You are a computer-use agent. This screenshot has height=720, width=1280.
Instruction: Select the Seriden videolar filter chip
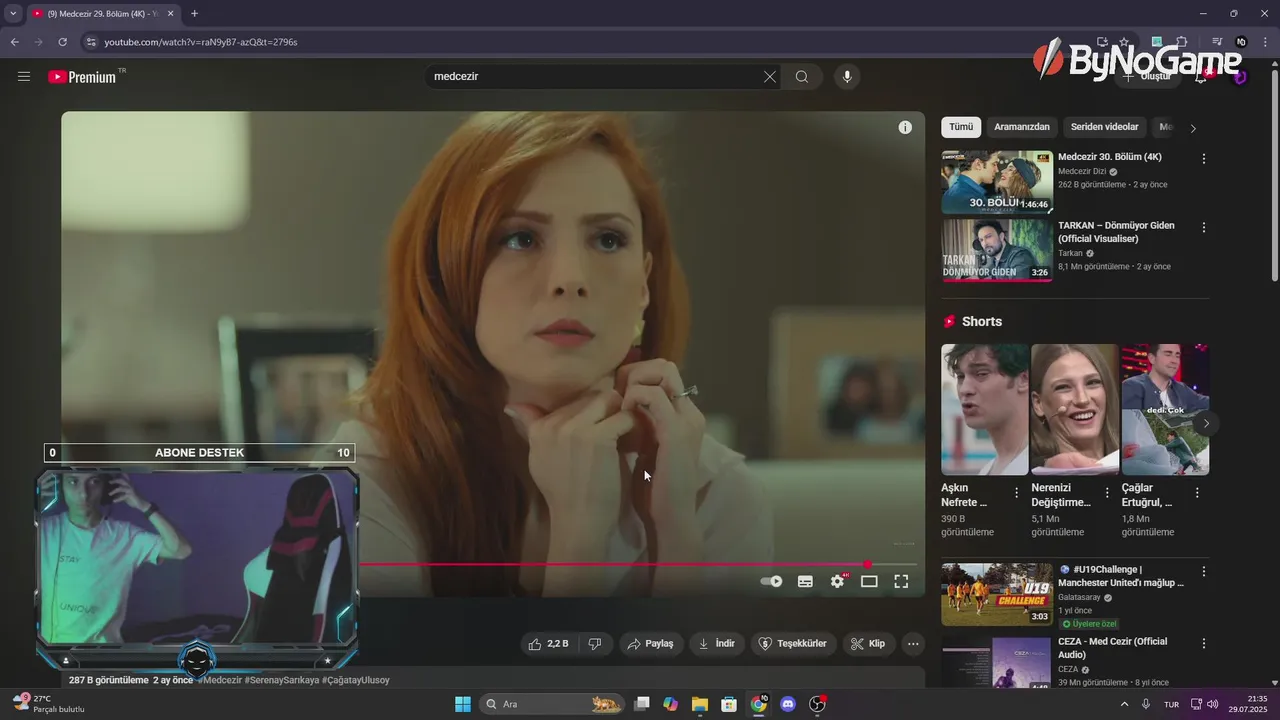tap(1104, 127)
